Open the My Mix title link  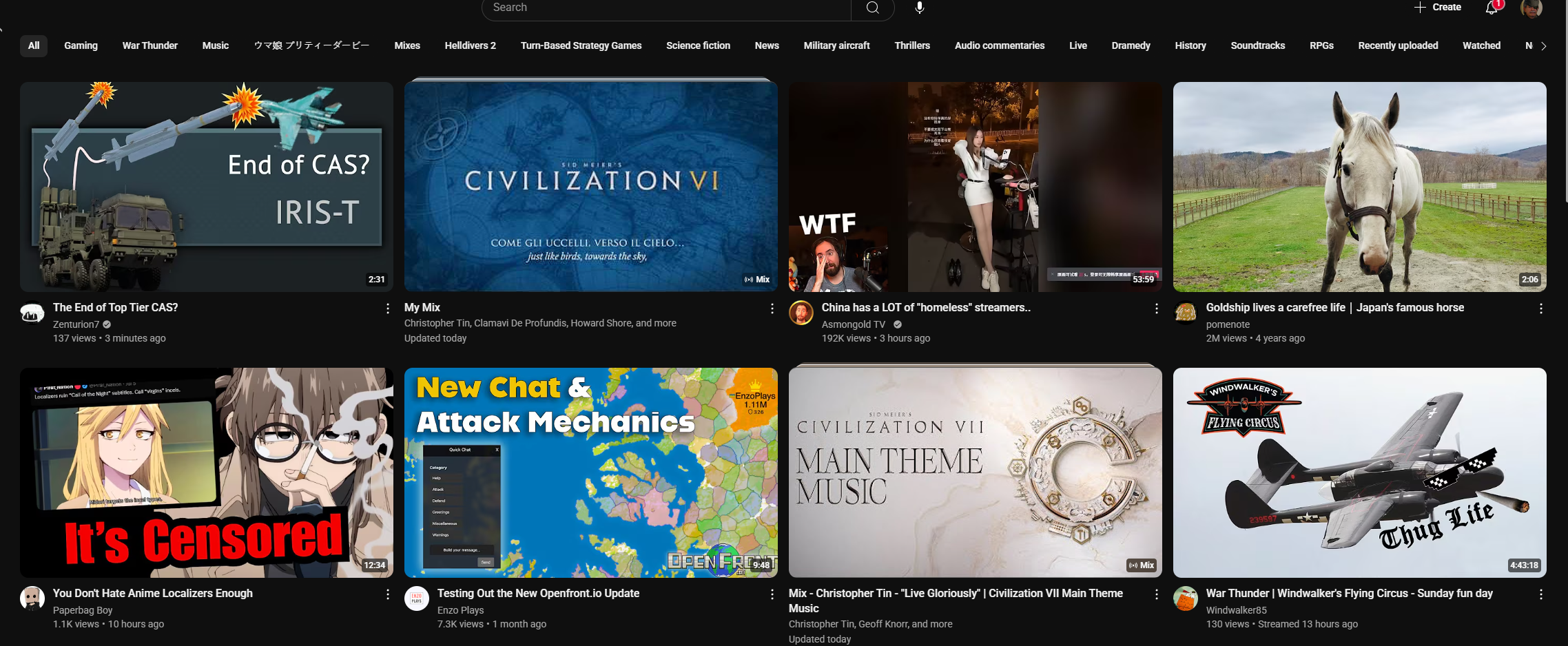(x=422, y=308)
